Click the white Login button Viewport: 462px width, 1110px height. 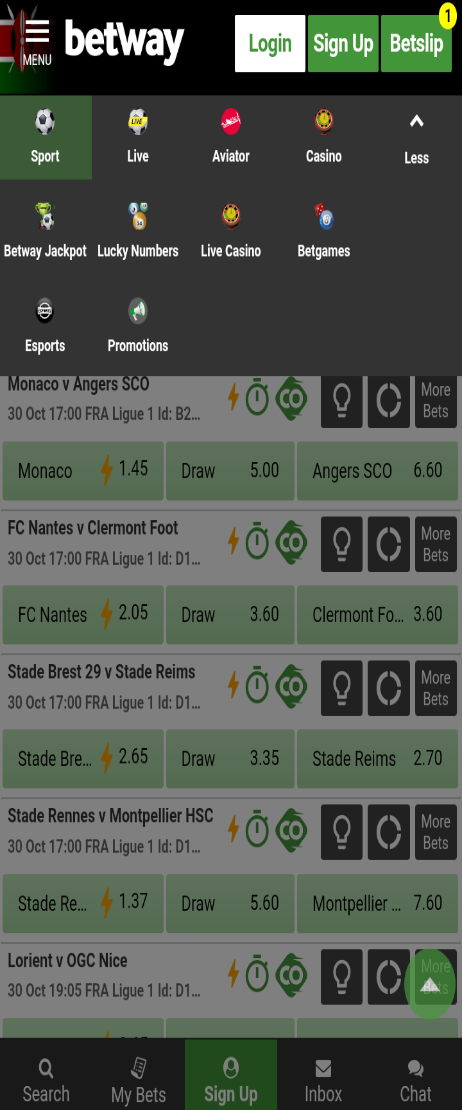(x=270, y=43)
